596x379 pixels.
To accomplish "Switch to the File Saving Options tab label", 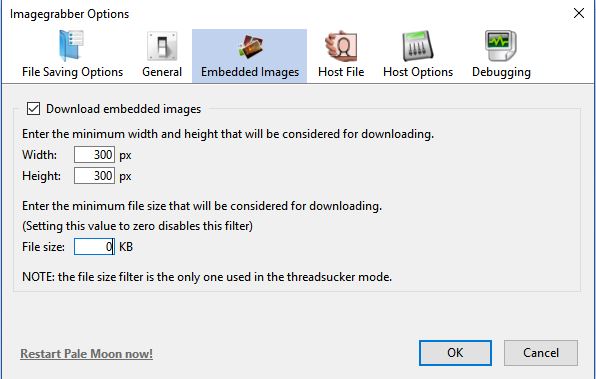I will click(73, 72).
